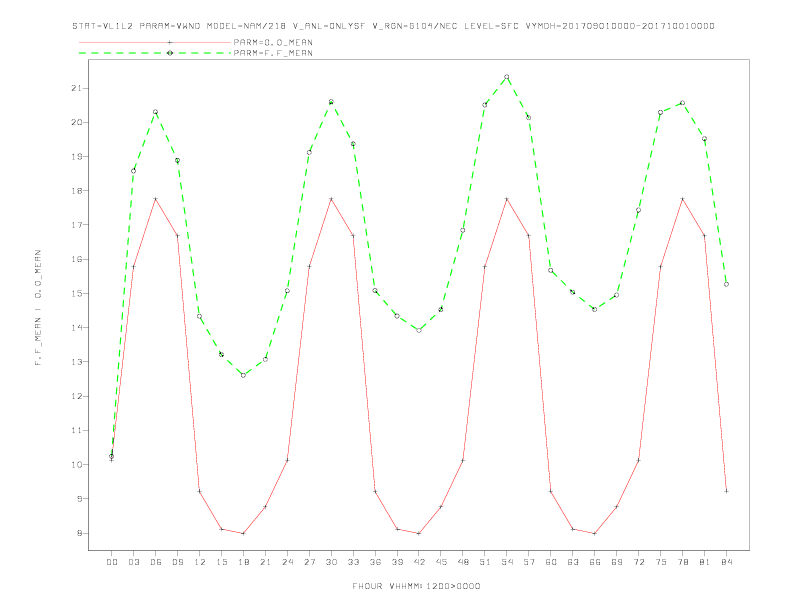This screenshot has height=612, width=792.
Task: Click red O.O_MEAN peak marker at hour 30
Action: (331, 199)
